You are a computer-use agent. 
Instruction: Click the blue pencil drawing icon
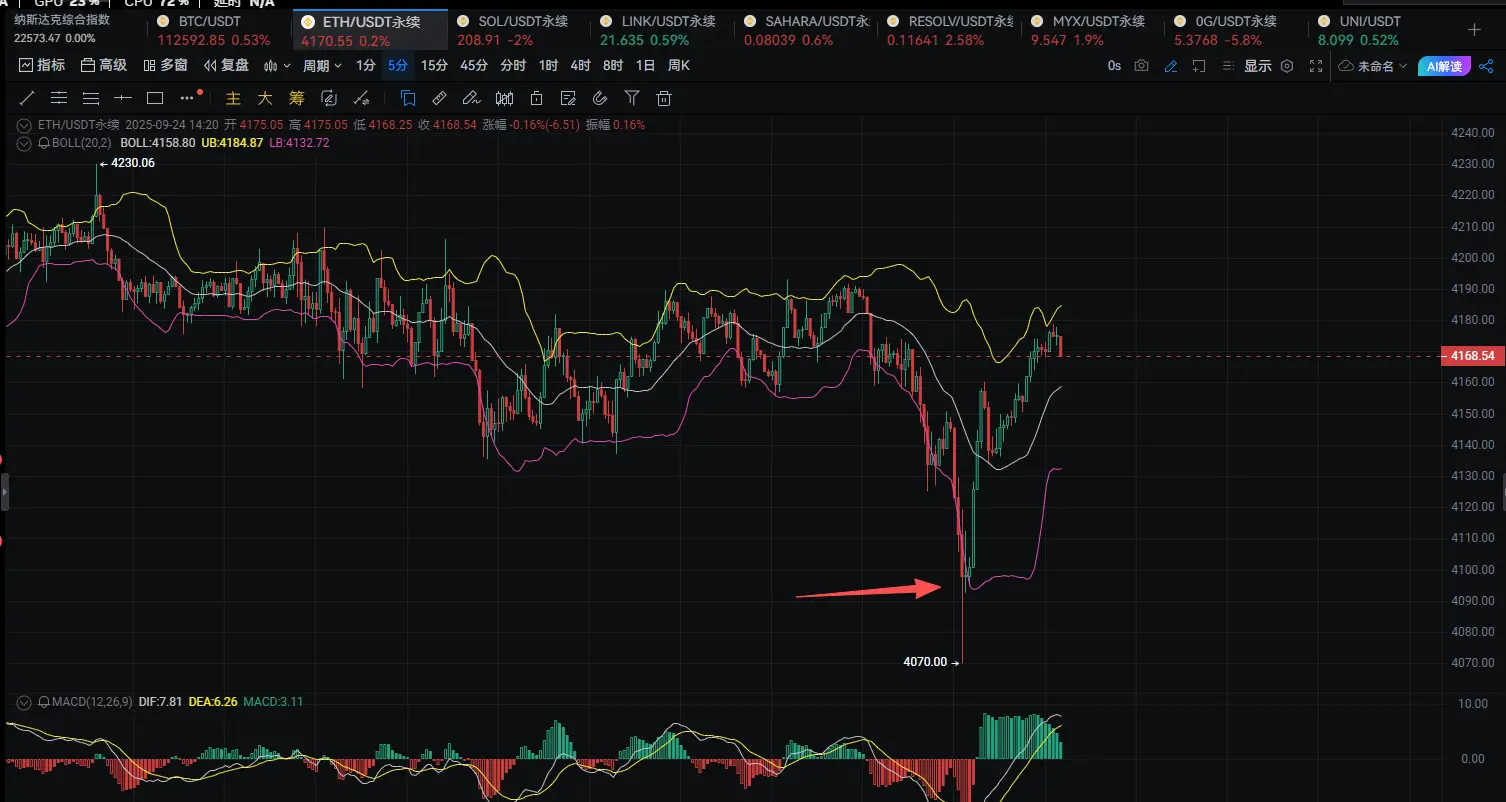click(1171, 66)
